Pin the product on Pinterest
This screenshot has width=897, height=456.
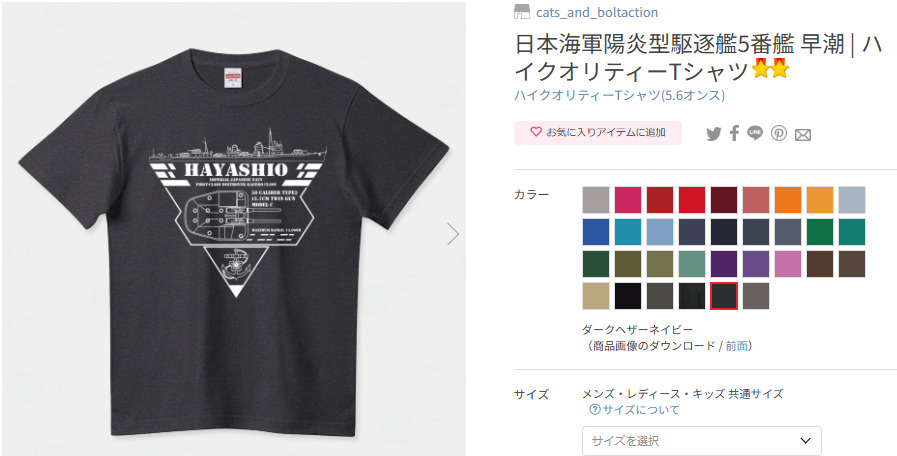click(x=779, y=133)
